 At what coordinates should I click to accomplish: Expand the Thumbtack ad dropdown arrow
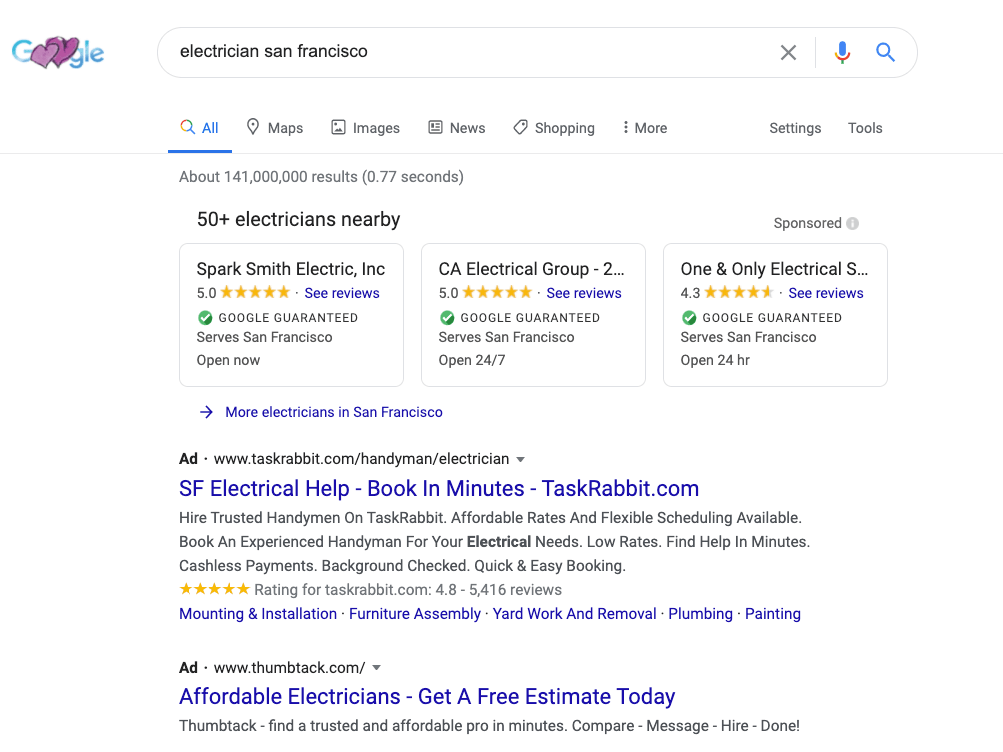point(376,668)
